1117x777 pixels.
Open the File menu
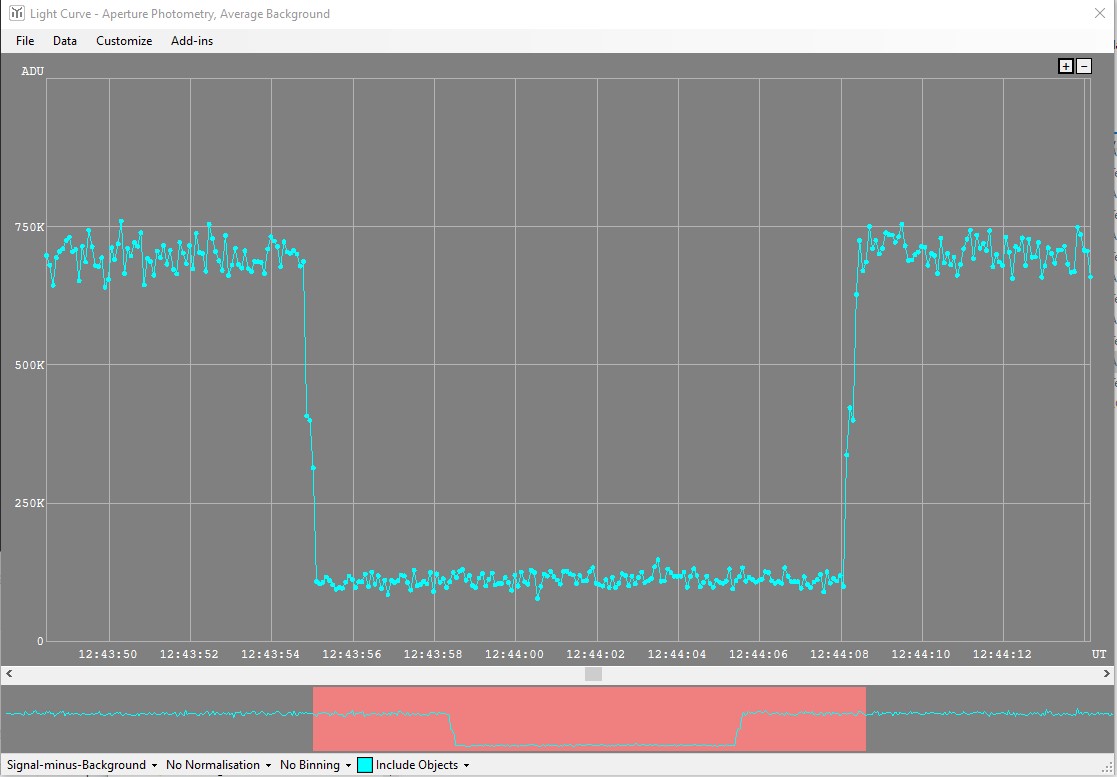[x=25, y=41]
